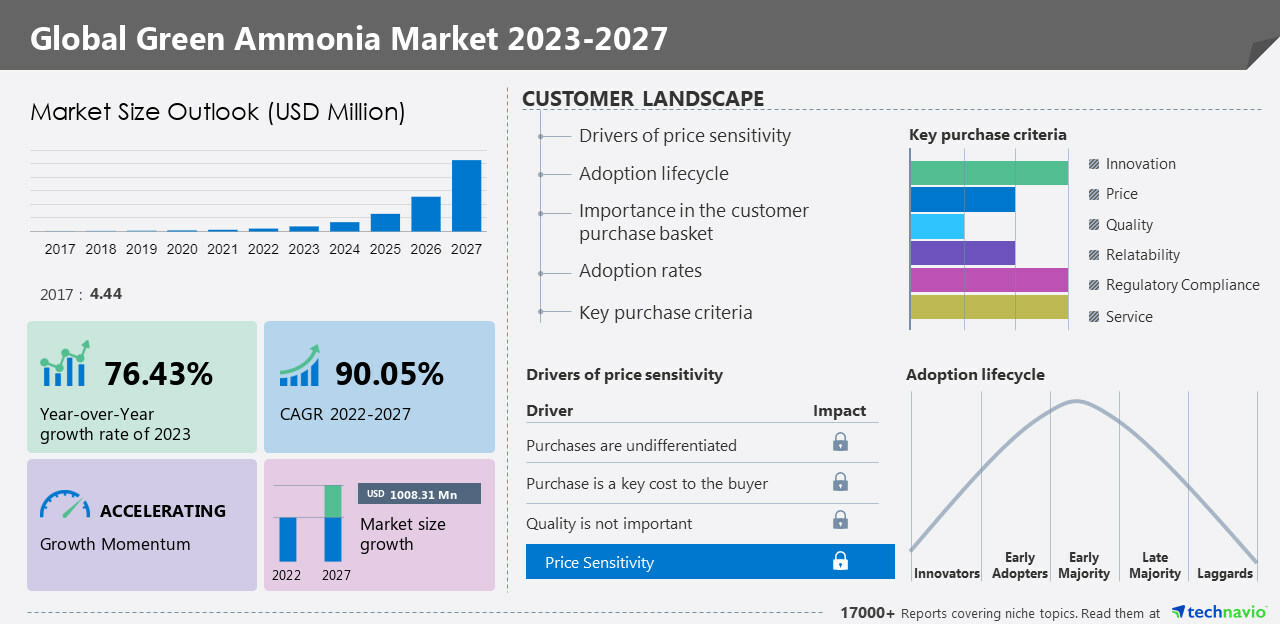The width and height of the screenshot is (1280, 624).
Task: Click the lock icon for Purchases are undifferentiated
Action: 840,442
